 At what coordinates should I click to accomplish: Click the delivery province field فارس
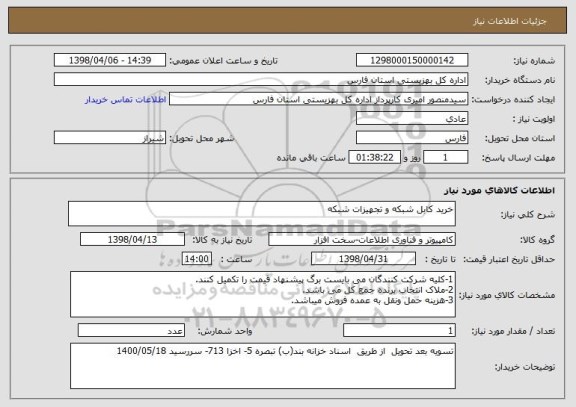click(412, 138)
